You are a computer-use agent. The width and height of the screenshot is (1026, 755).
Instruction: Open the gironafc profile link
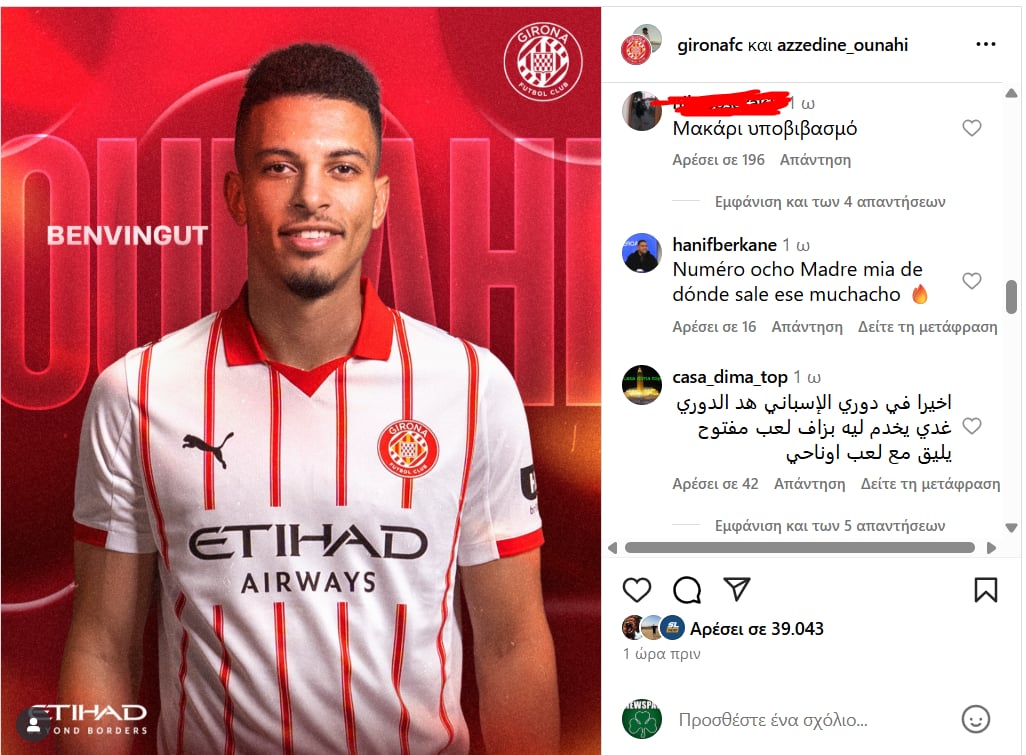pos(710,45)
